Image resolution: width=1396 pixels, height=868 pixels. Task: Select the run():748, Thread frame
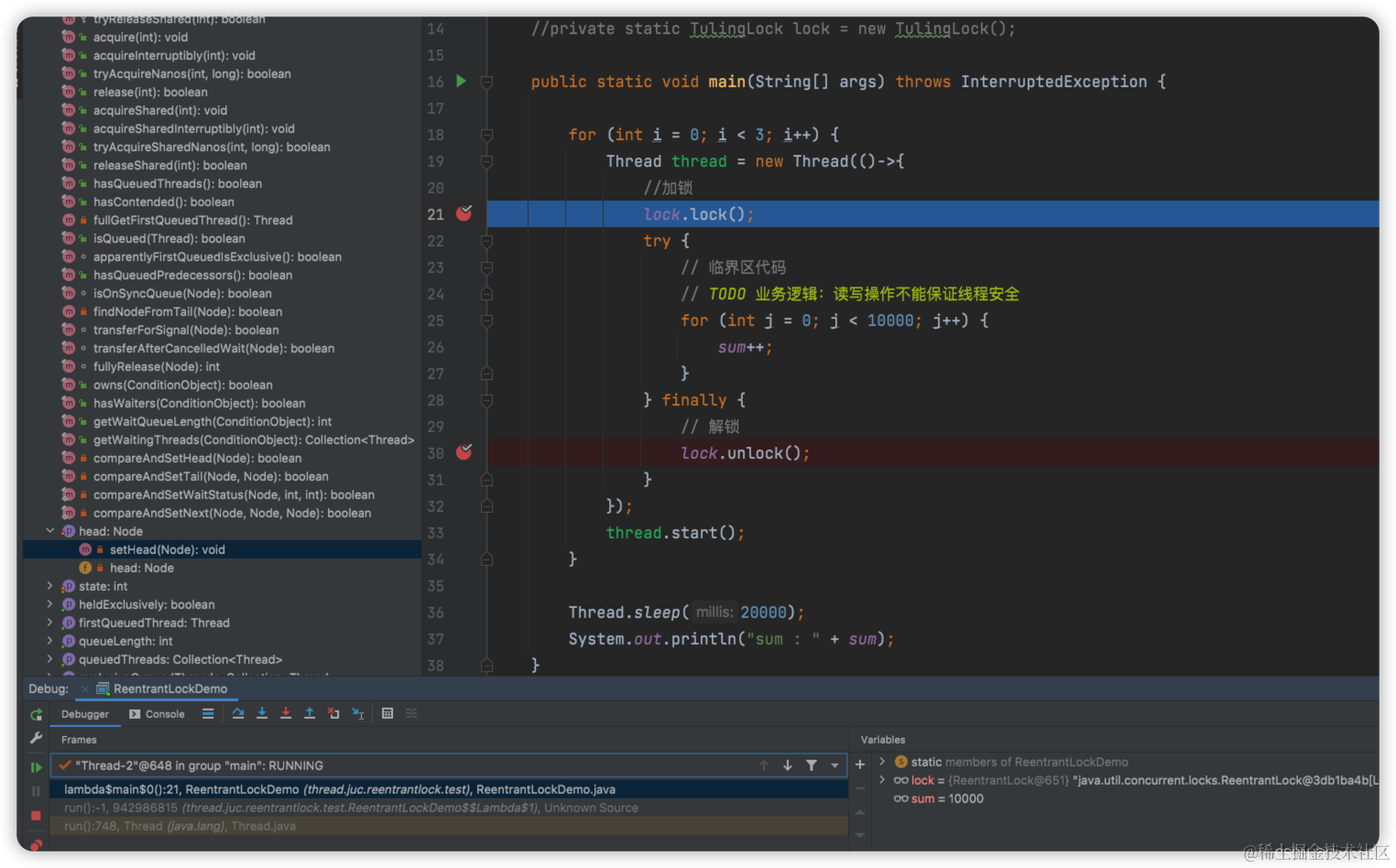coord(449,826)
